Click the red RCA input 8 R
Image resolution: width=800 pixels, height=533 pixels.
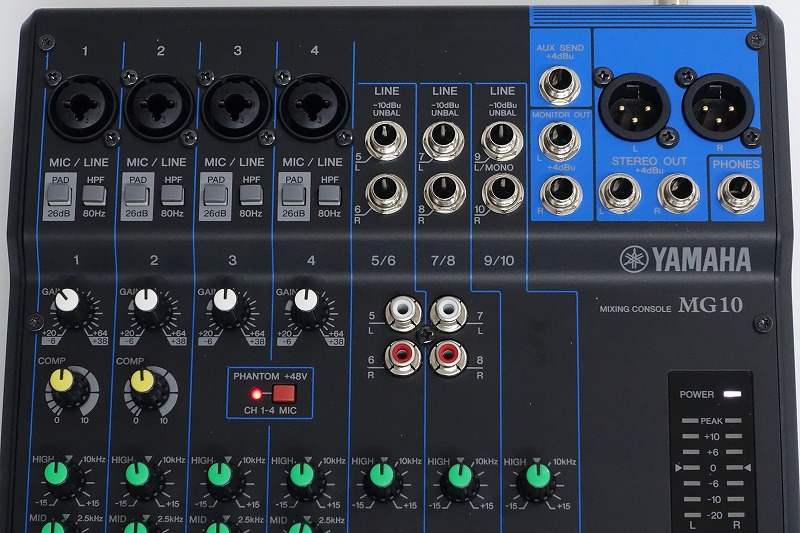(448, 357)
